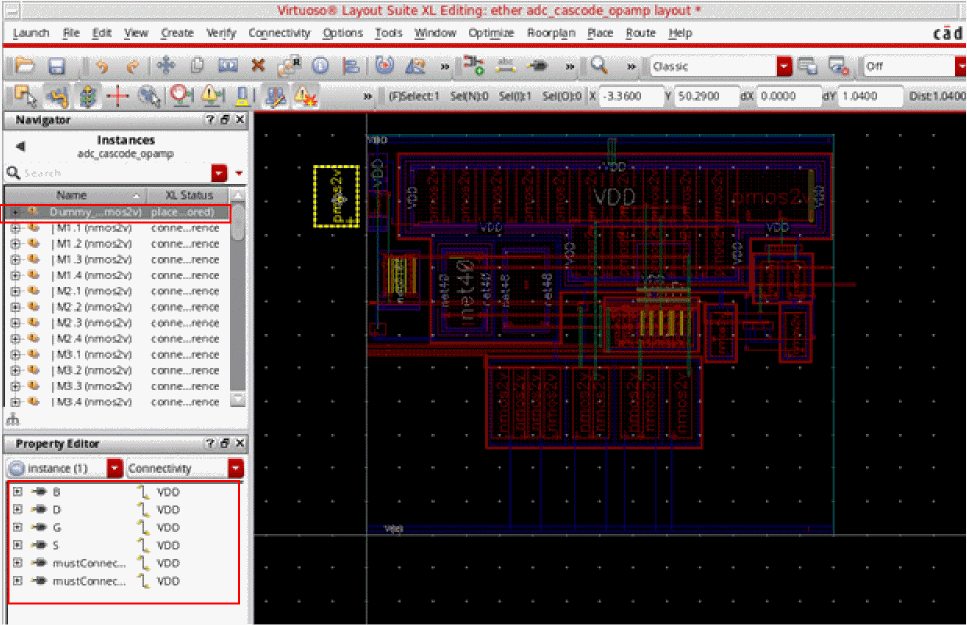Click the magnifier Zoom icon
The image size is (967, 625).
tap(599, 66)
